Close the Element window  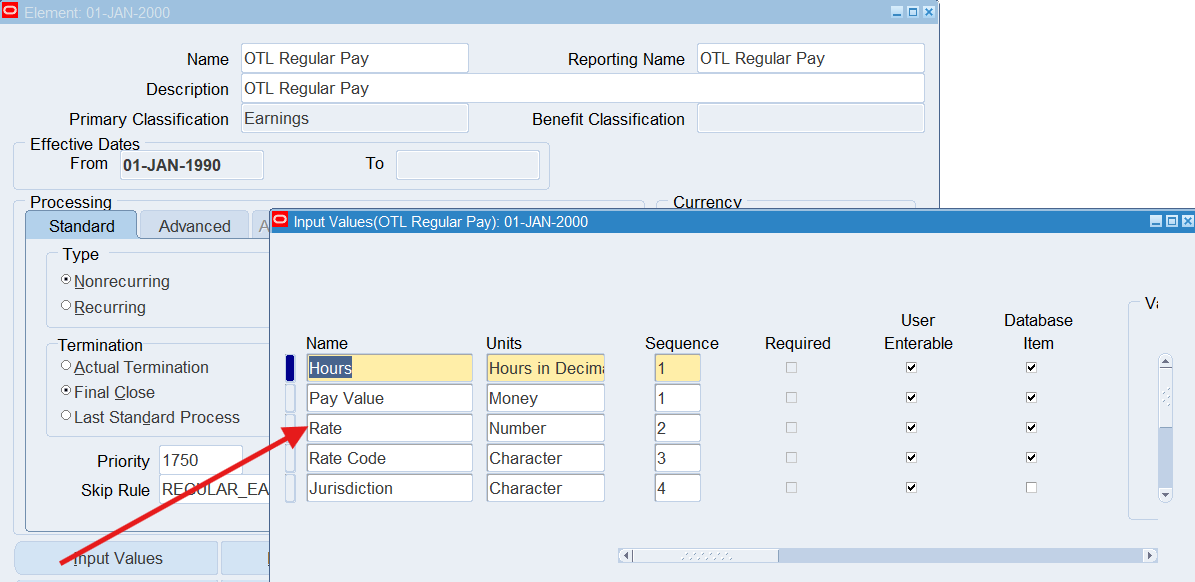click(929, 12)
